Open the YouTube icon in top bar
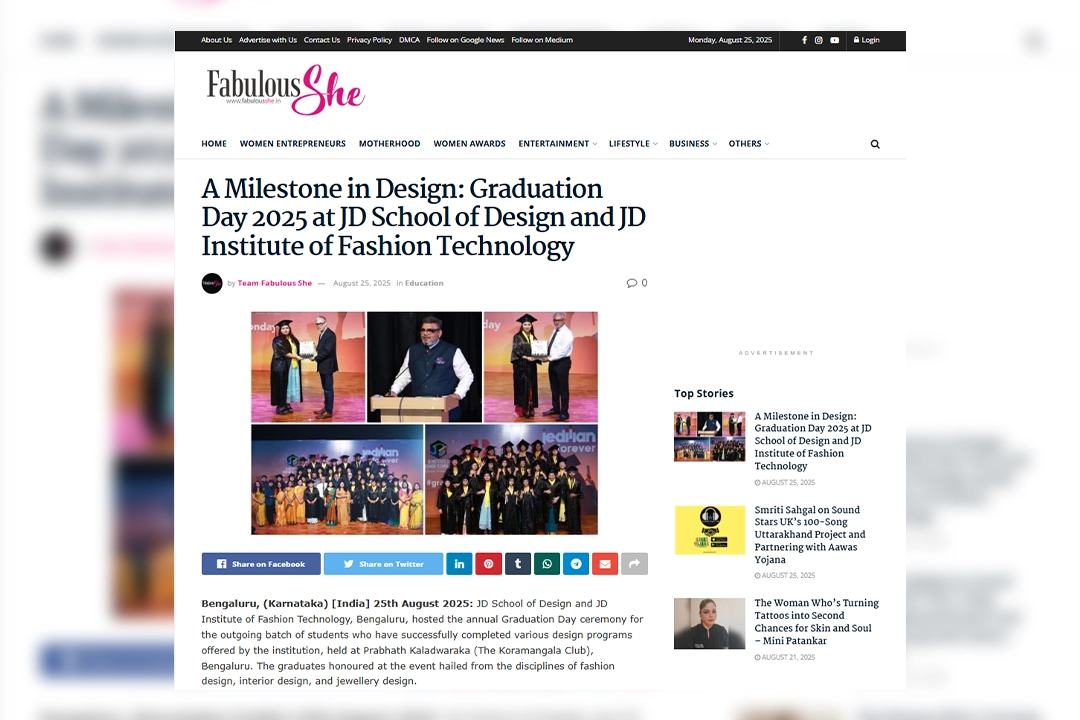This screenshot has width=1080, height=720. tap(834, 40)
